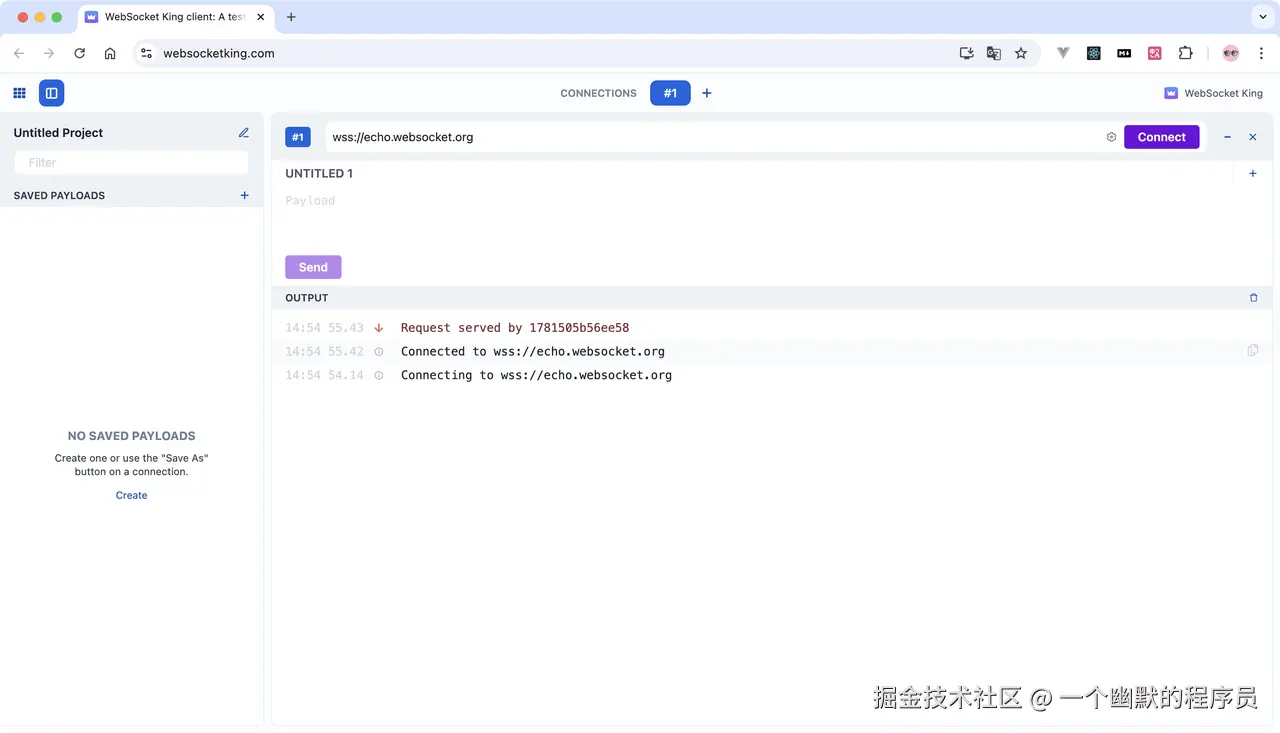Open the browser tab overview chevron

[x=1262, y=16]
